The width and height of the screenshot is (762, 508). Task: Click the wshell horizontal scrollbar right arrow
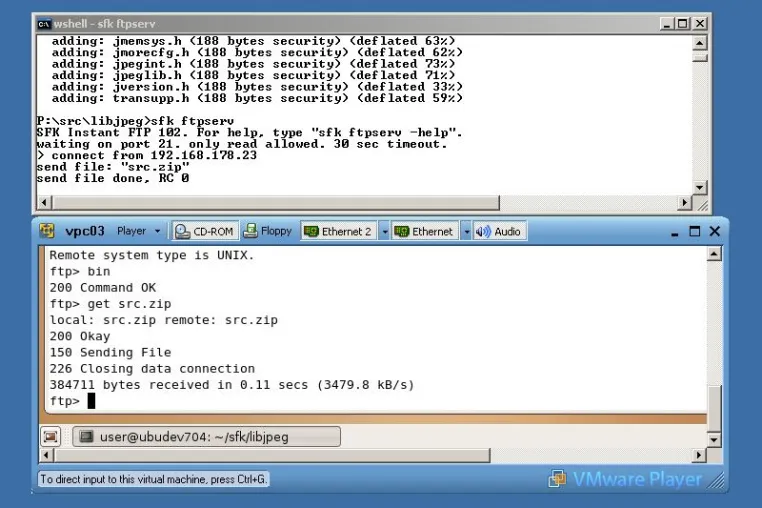[684, 202]
